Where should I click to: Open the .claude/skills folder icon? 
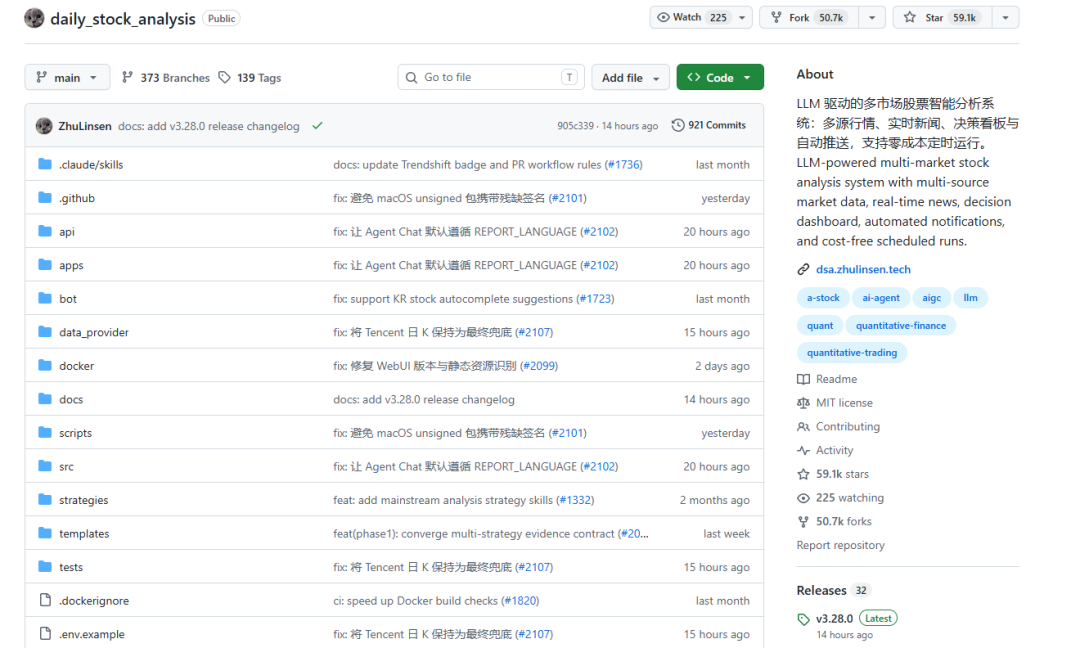(45, 164)
